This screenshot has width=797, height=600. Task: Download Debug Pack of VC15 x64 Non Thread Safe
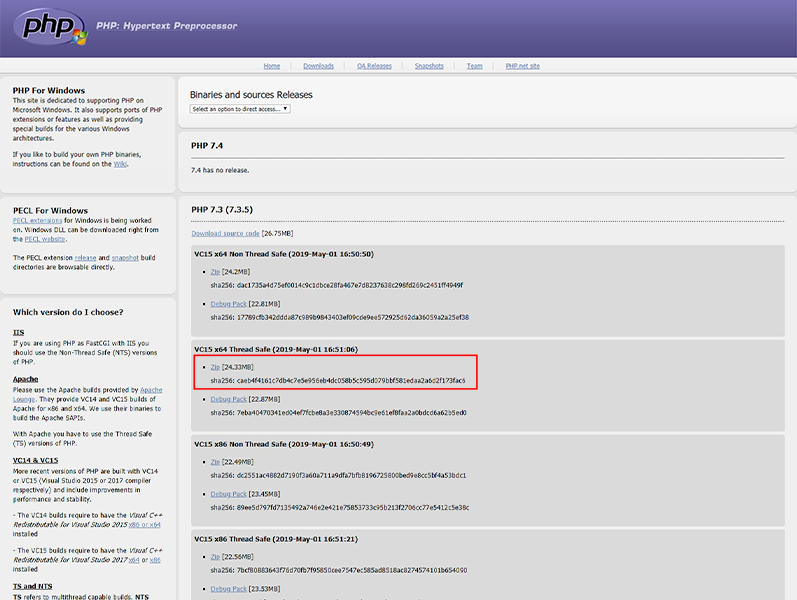(229, 304)
